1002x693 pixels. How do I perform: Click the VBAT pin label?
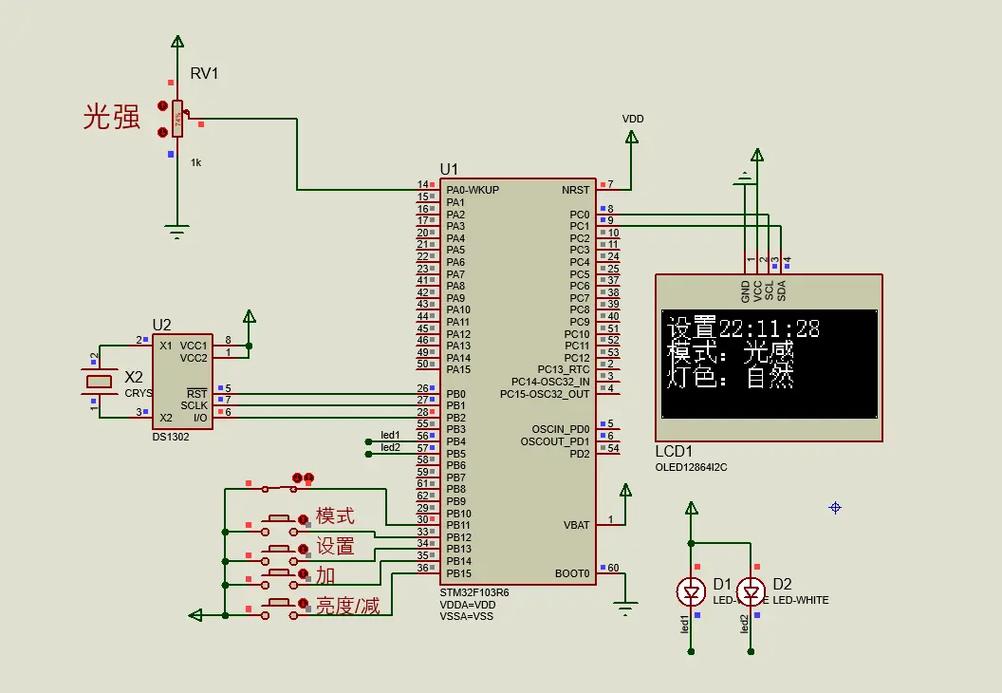[x=576, y=525]
